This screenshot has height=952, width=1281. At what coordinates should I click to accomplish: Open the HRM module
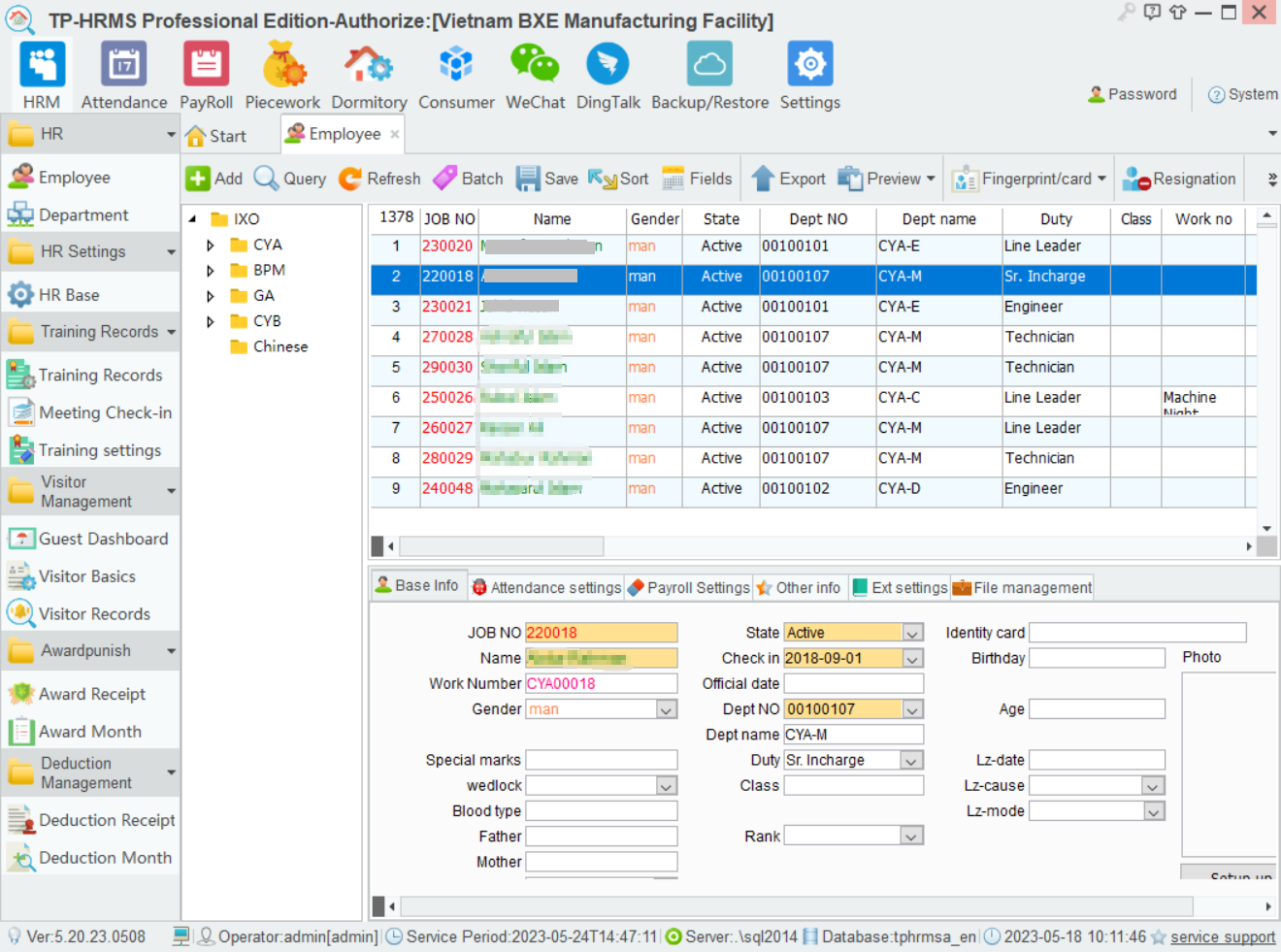(42, 76)
